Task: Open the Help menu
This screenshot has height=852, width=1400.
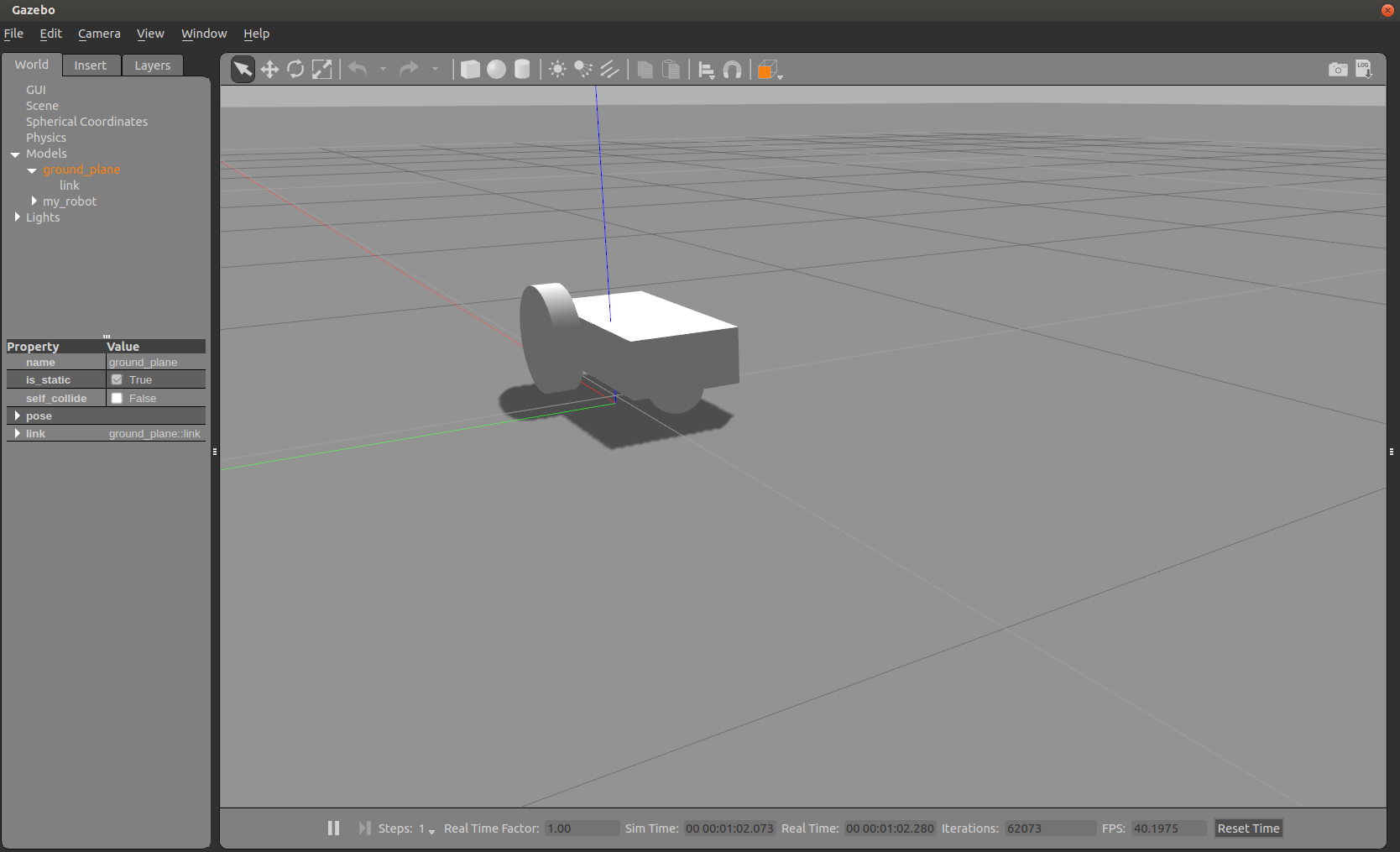Action: coord(256,34)
